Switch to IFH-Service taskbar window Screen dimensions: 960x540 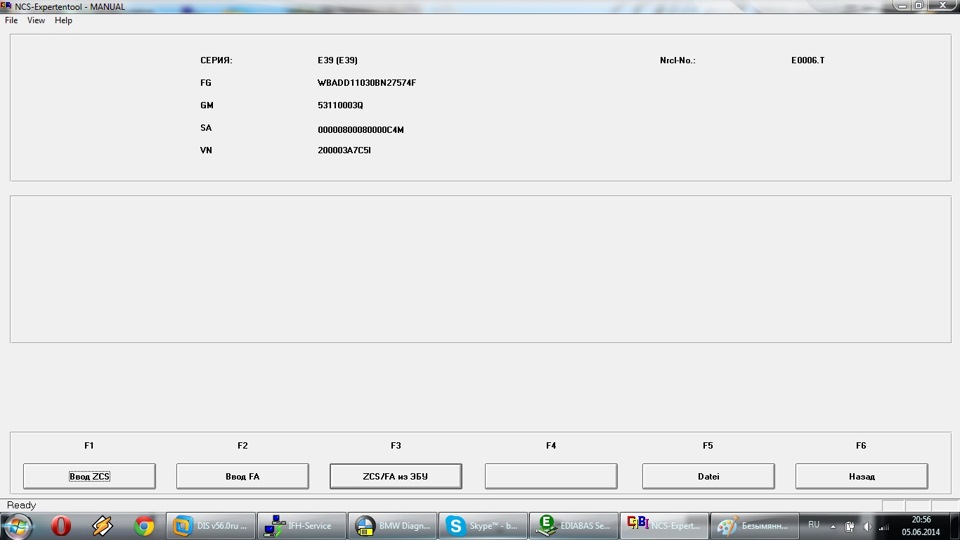click(301, 527)
